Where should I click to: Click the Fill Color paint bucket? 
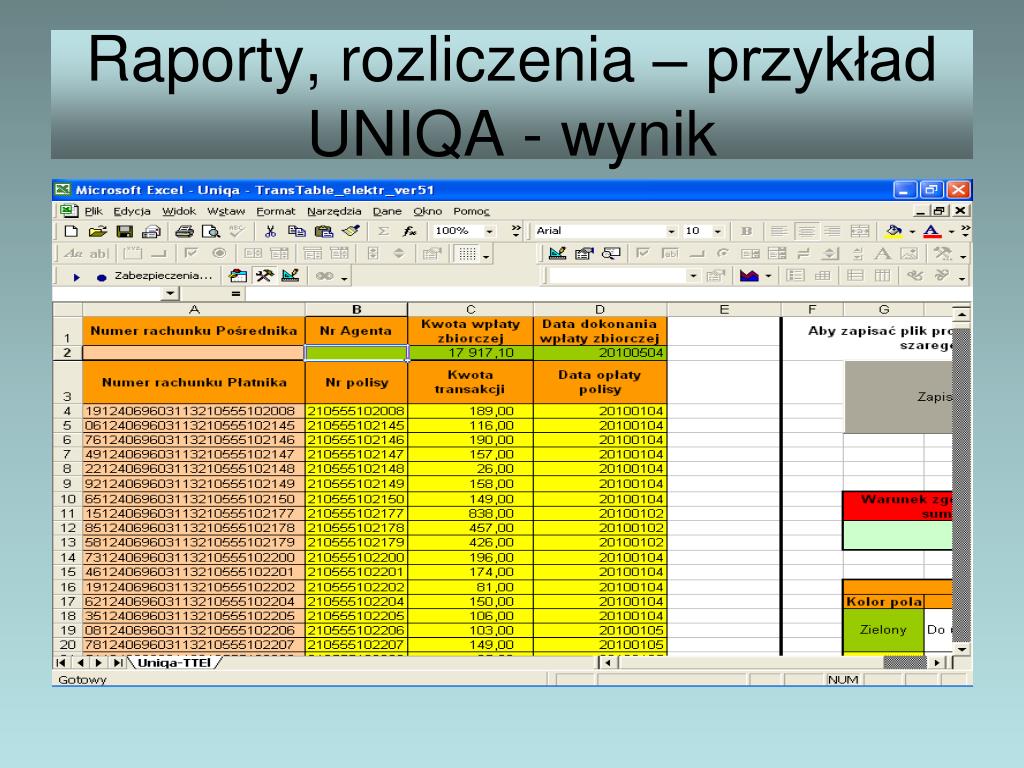894,231
